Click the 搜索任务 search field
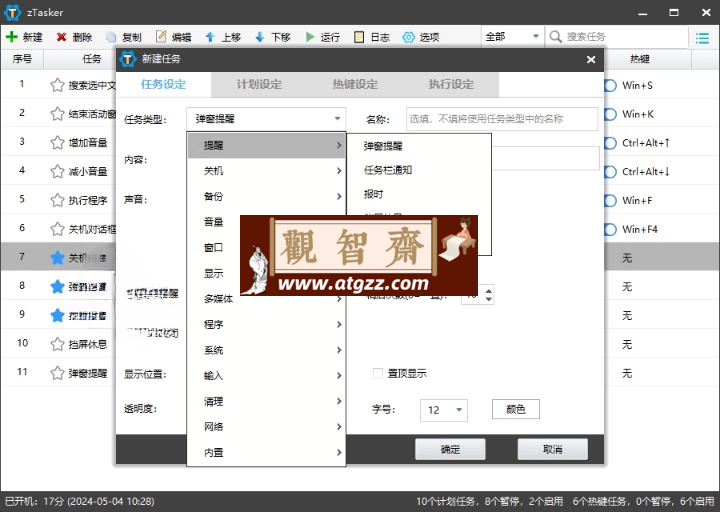 pos(615,37)
